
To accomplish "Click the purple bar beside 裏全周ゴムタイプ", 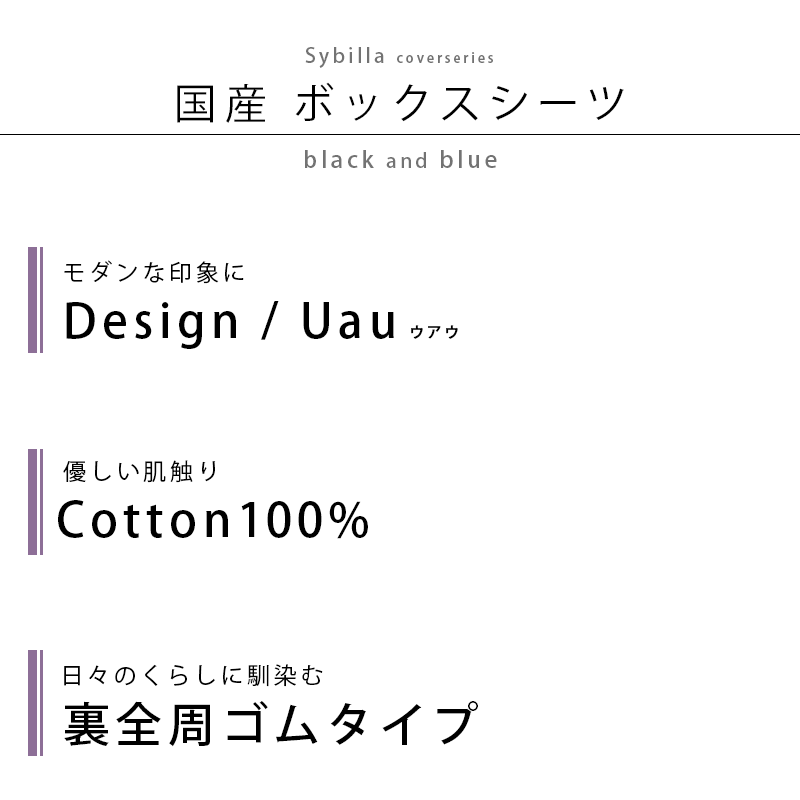I will point(35,703).
